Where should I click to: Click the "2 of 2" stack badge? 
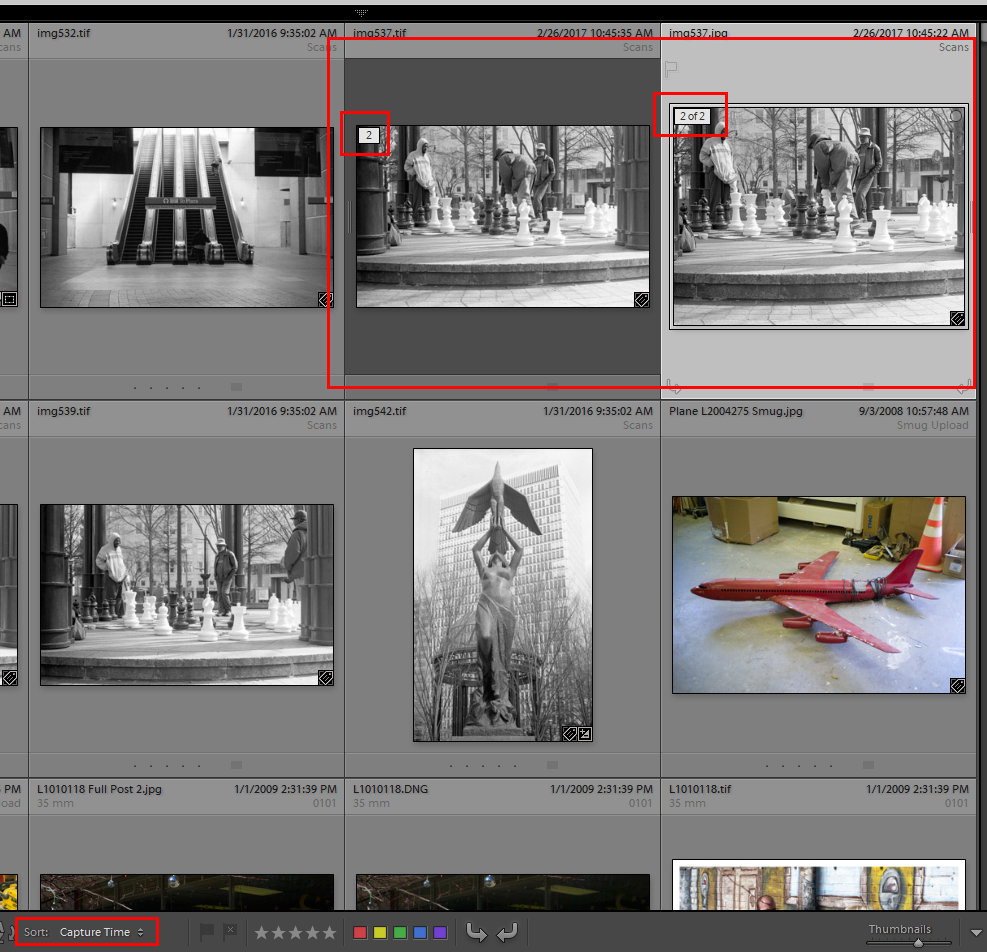[692, 116]
